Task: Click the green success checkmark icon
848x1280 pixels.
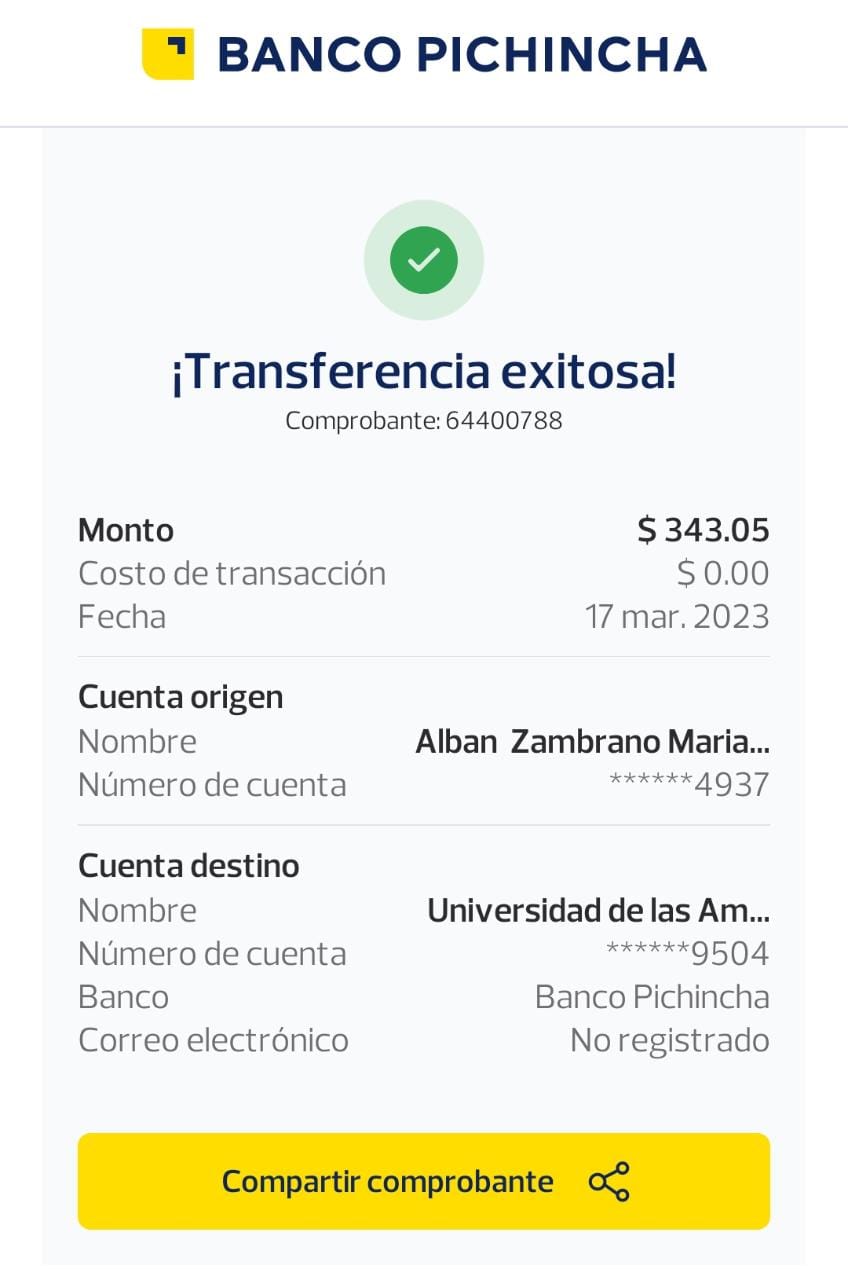Action: (x=424, y=260)
